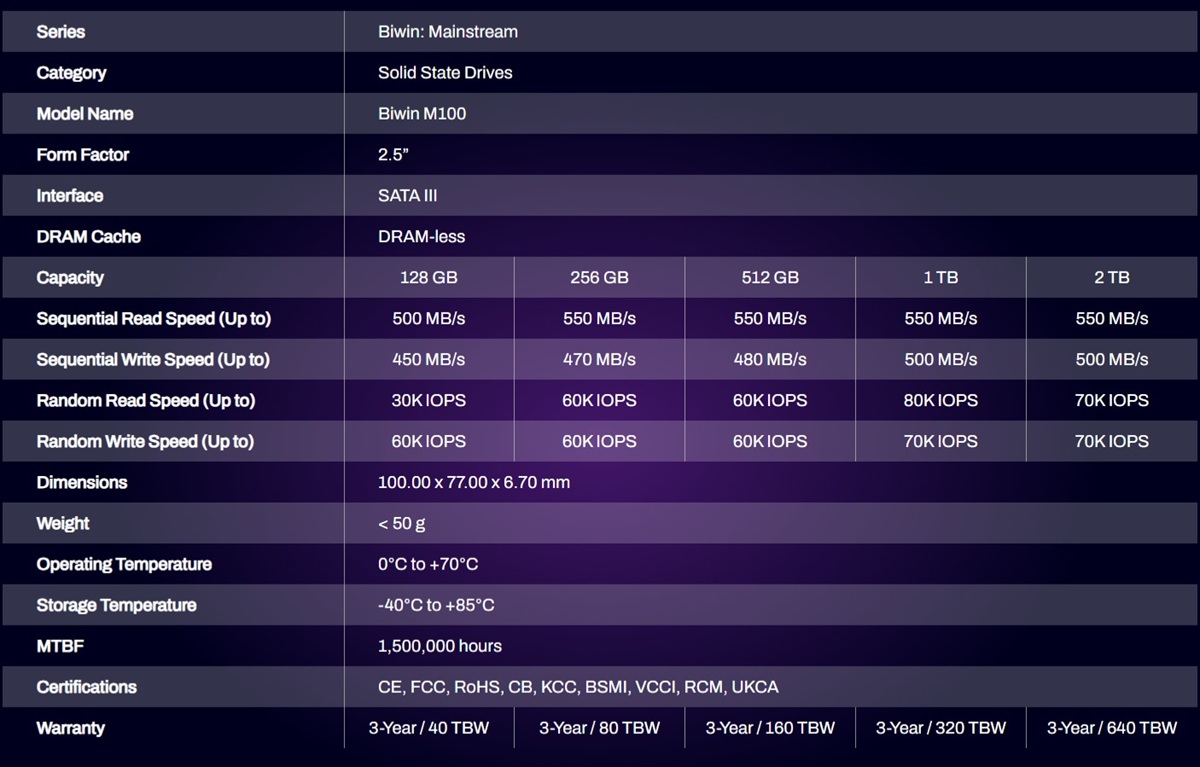Click the 'Biwin: Mainstream' series value
Viewport: 1200px width, 767px height.
click(447, 32)
